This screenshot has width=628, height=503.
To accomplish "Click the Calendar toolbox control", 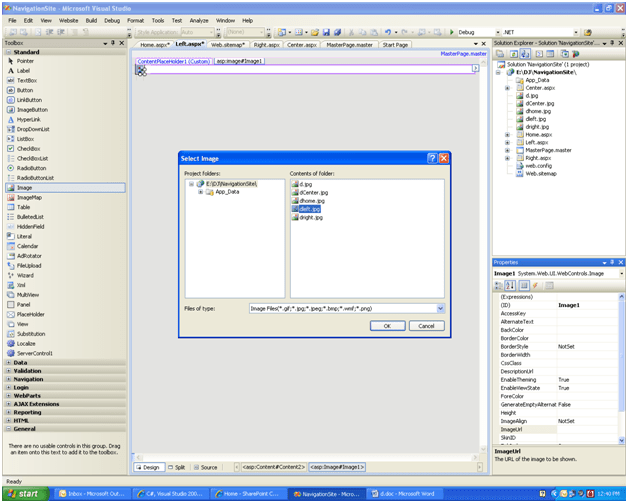I will point(27,246).
